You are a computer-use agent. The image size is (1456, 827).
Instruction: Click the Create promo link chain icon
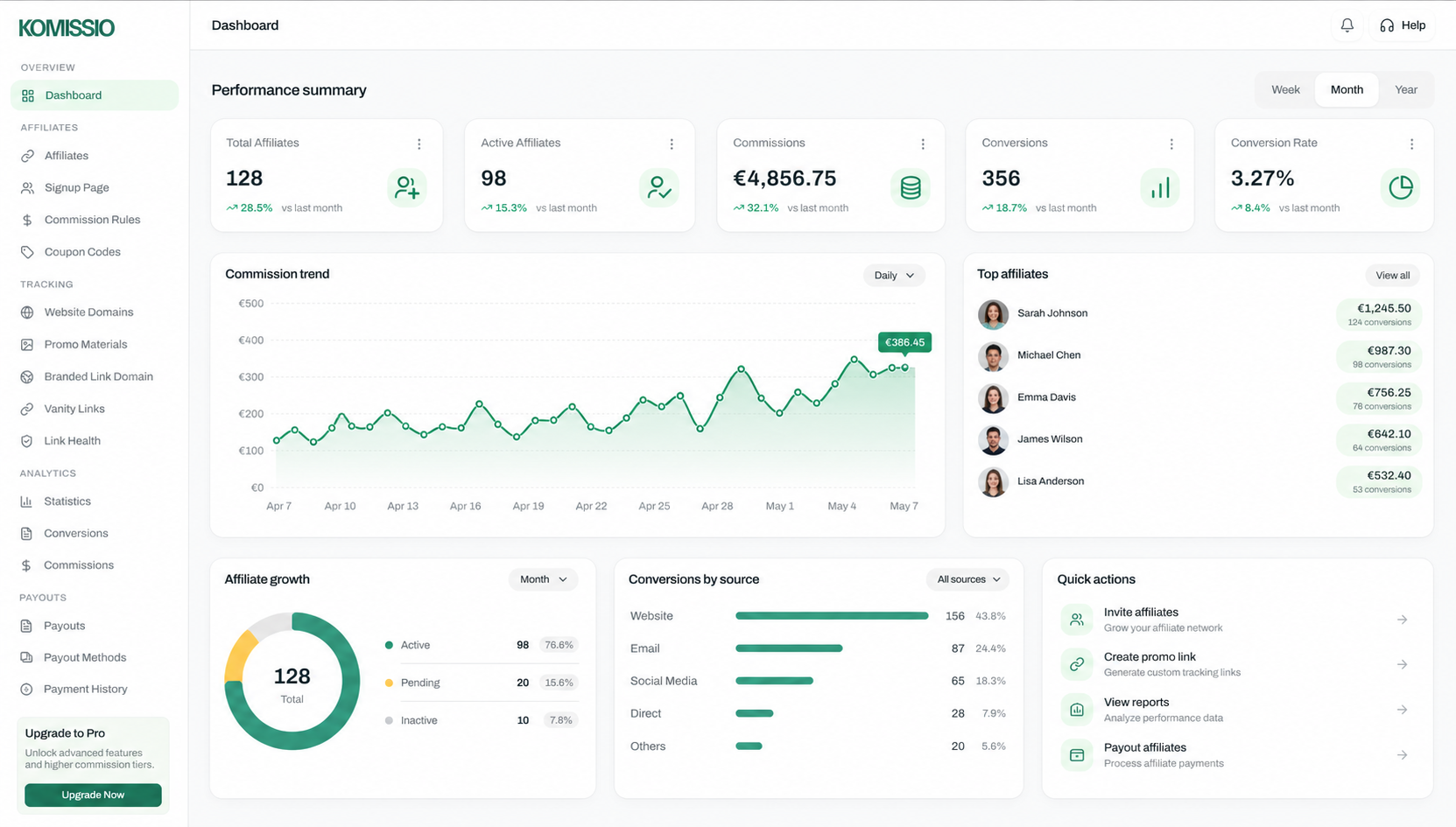[1077, 664]
